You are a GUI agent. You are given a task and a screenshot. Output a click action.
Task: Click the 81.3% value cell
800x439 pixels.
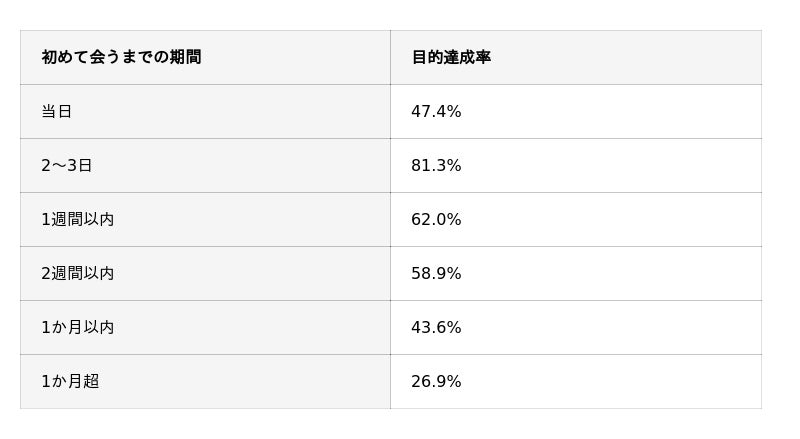[576, 165]
